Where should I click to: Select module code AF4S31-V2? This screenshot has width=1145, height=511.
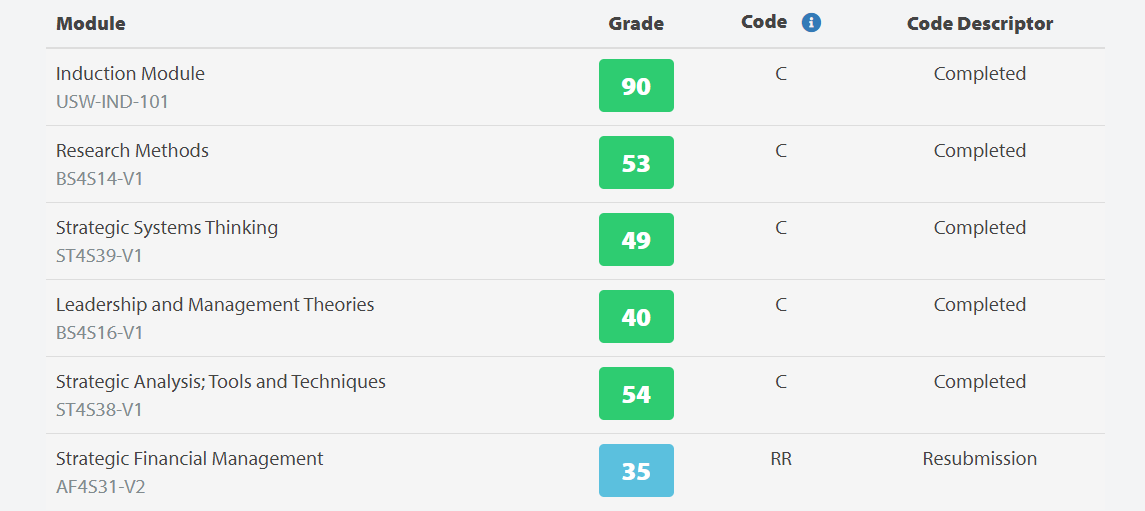pyautogui.click(x=101, y=486)
